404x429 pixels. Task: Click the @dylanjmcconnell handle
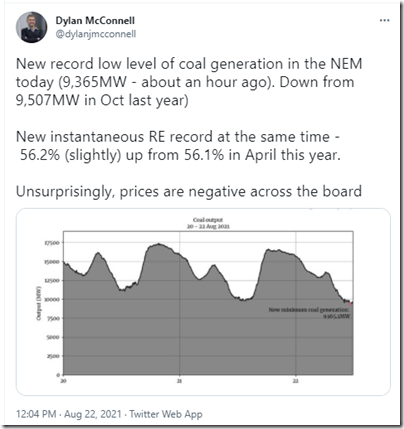tap(96, 34)
